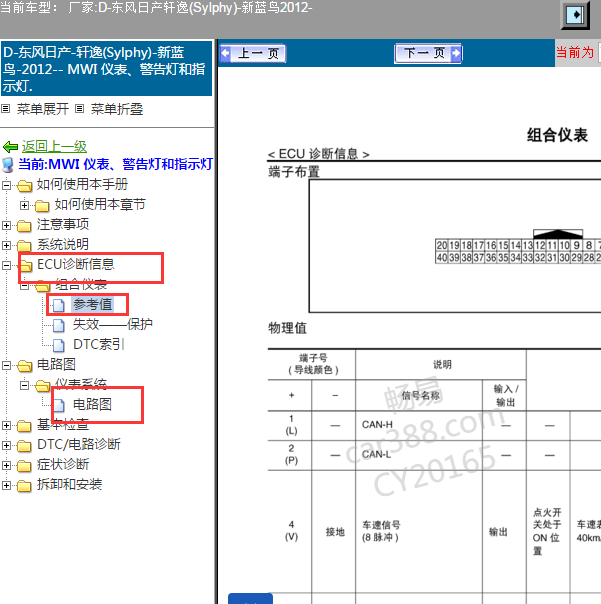Select the 系统说明 folder

click(x=63, y=244)
